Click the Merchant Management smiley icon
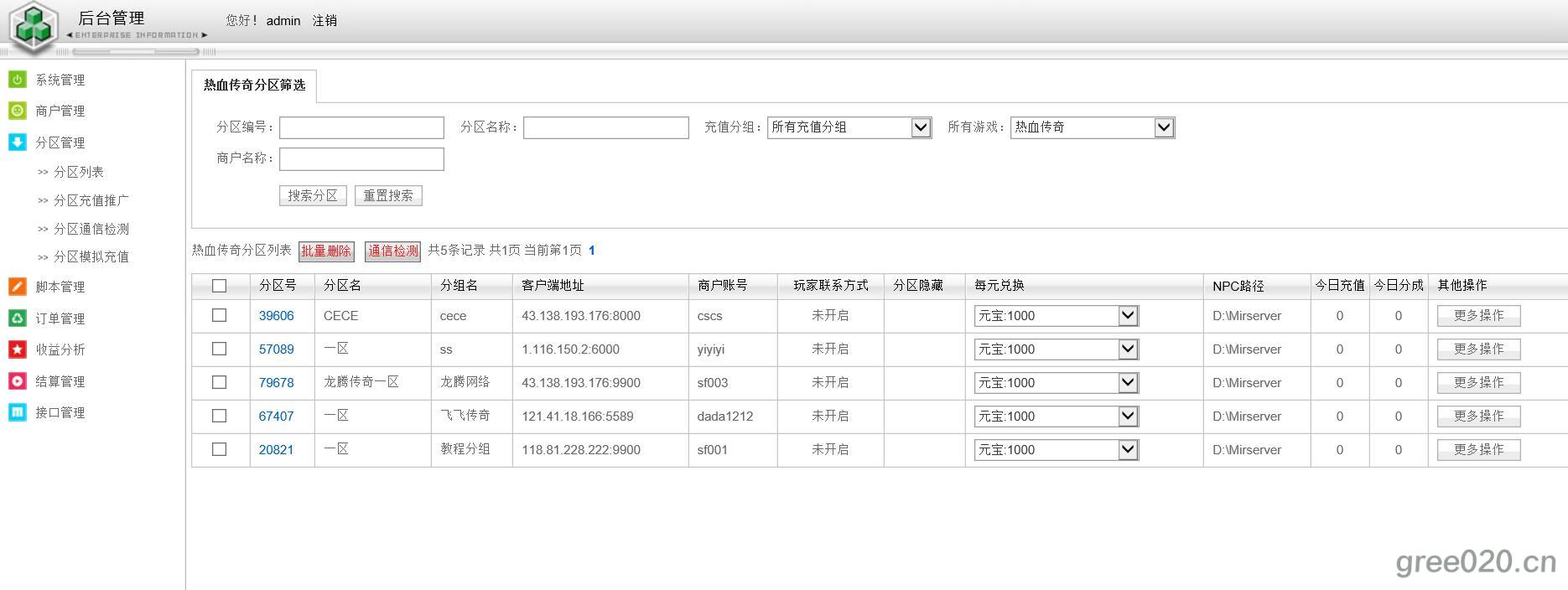 click(17, 111)
